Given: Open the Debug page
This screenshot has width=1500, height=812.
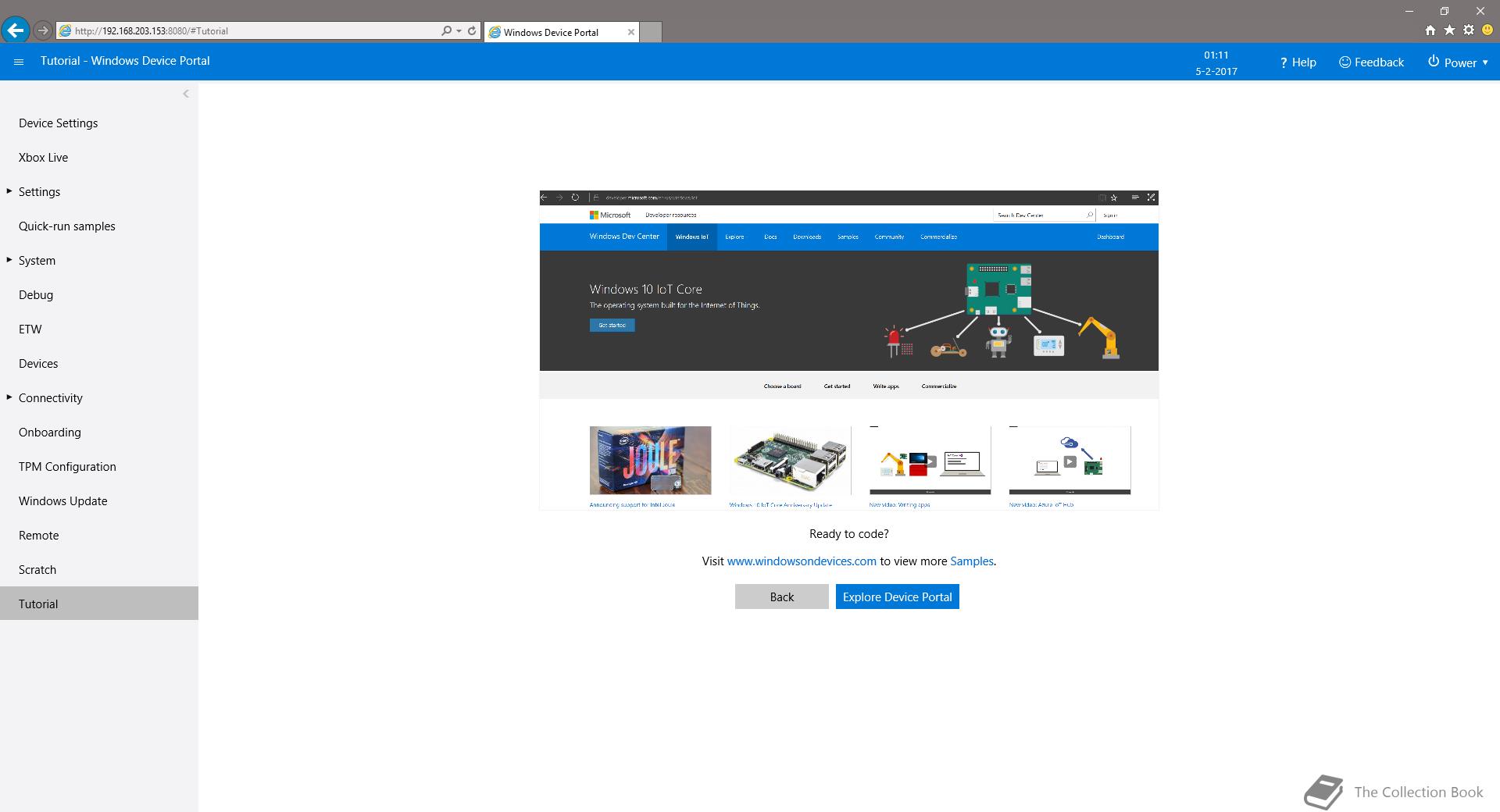Looking at the screenshot, I should (x=36, y=295).
